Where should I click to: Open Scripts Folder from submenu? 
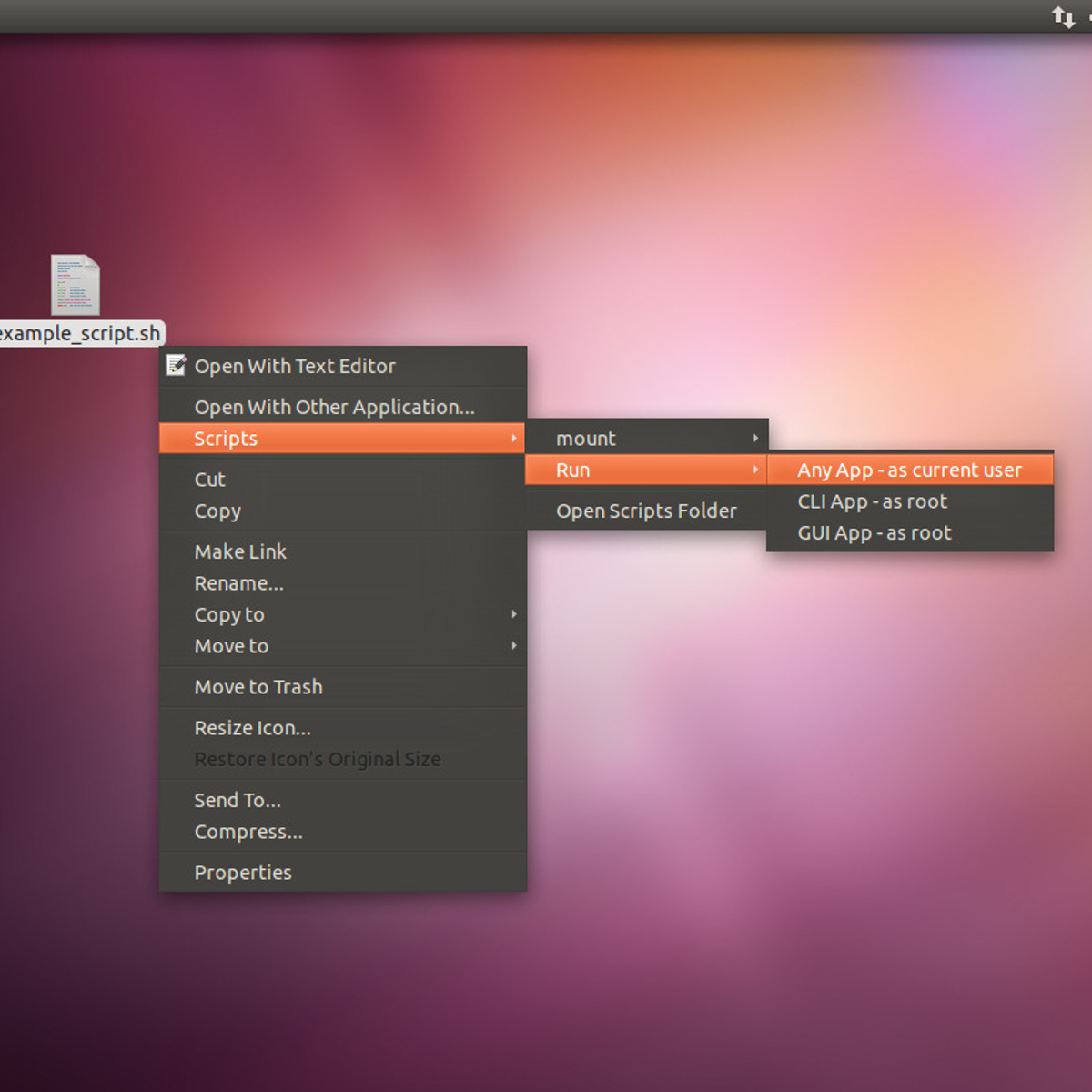646,511
